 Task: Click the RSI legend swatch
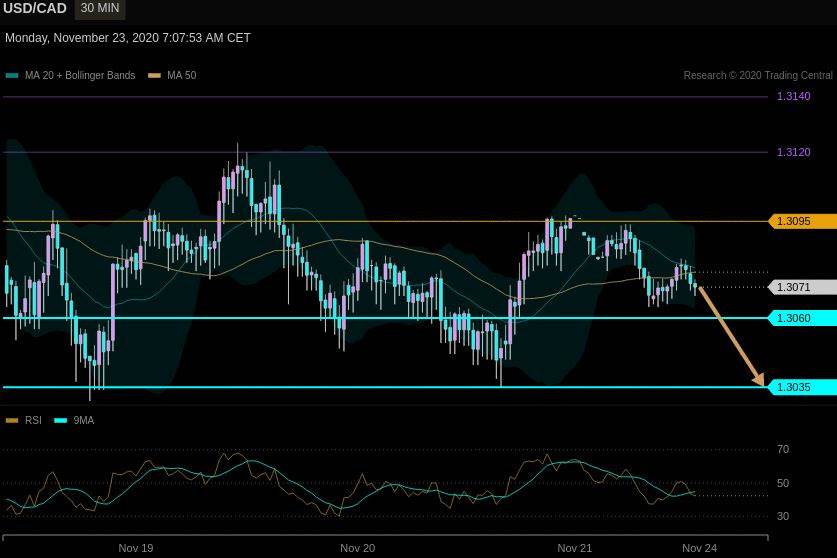[12, 420]
